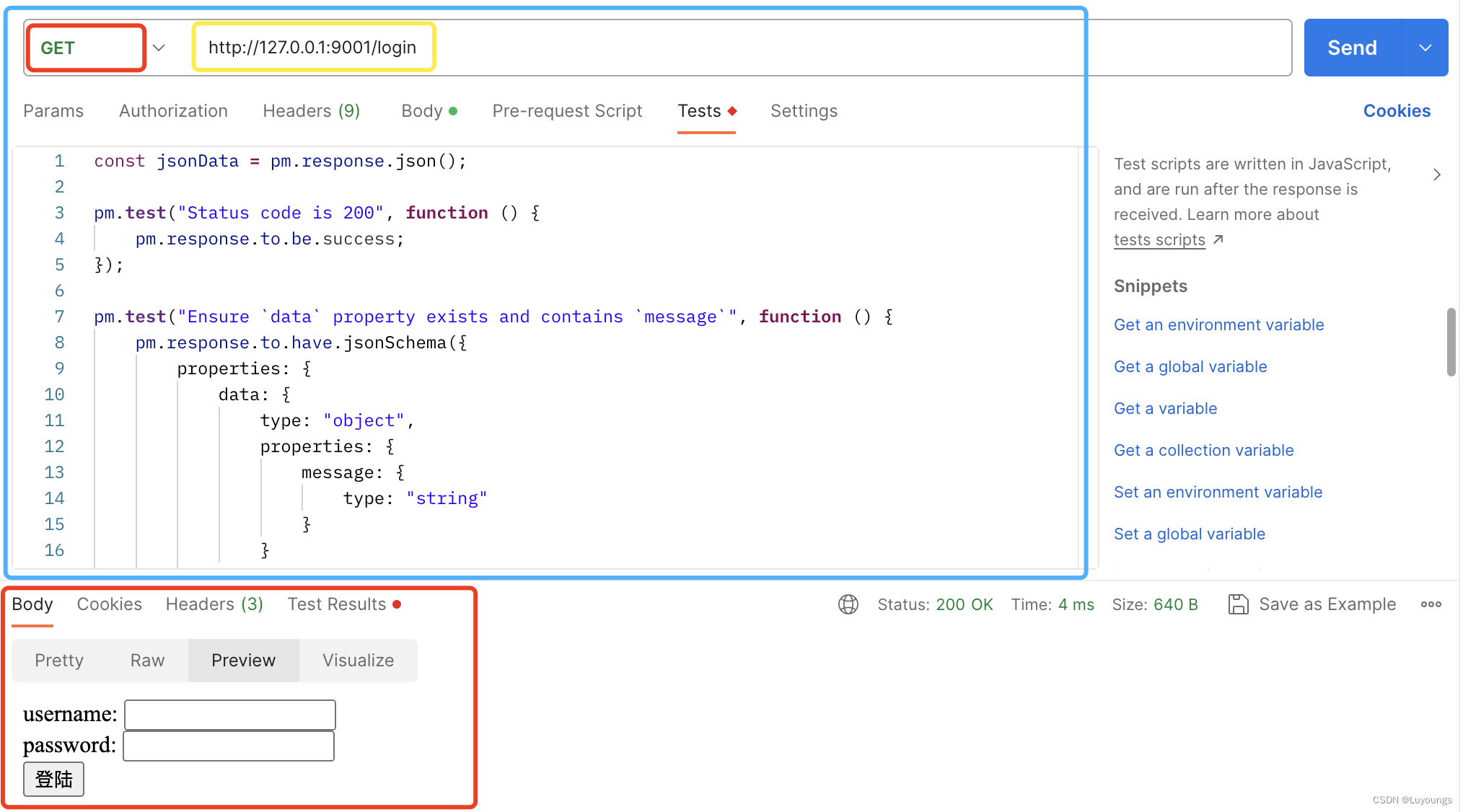Click the external link arrow after tests scripts
The image size is (1463, 812).
click(1218, 239)
